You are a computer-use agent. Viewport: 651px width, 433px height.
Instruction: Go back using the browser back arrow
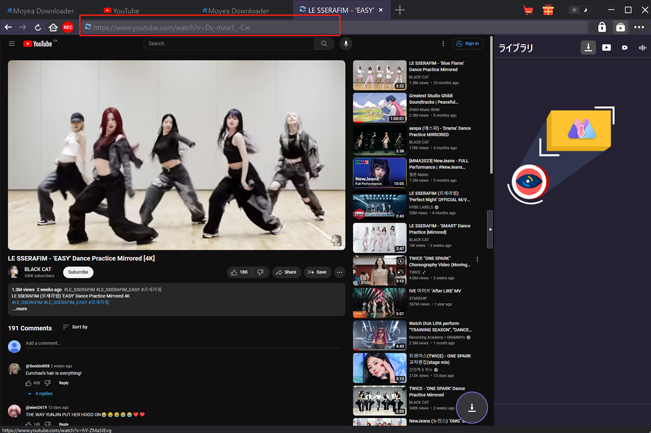[x=8, y=27]
